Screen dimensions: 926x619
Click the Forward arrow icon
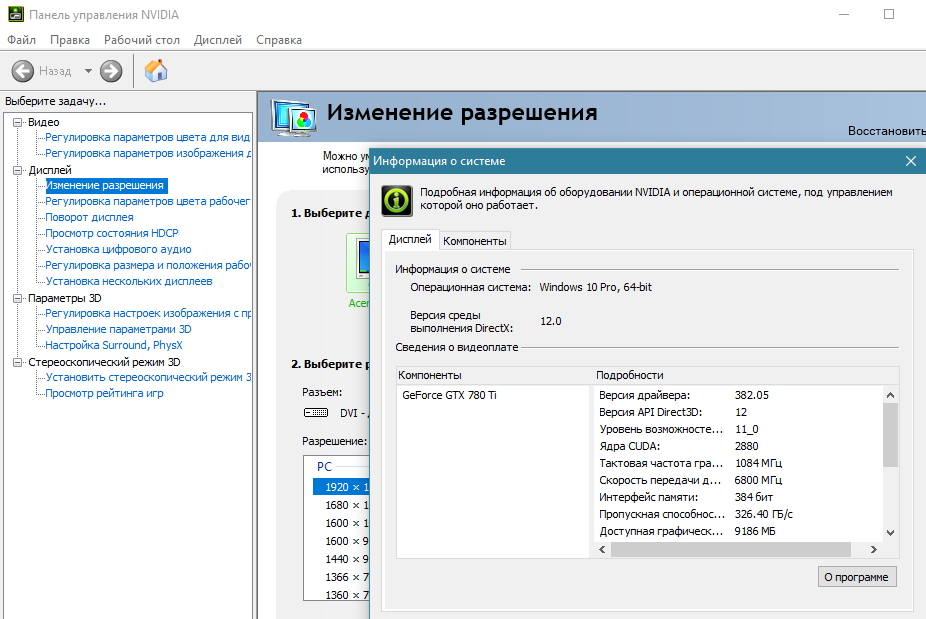pos(111,71)
